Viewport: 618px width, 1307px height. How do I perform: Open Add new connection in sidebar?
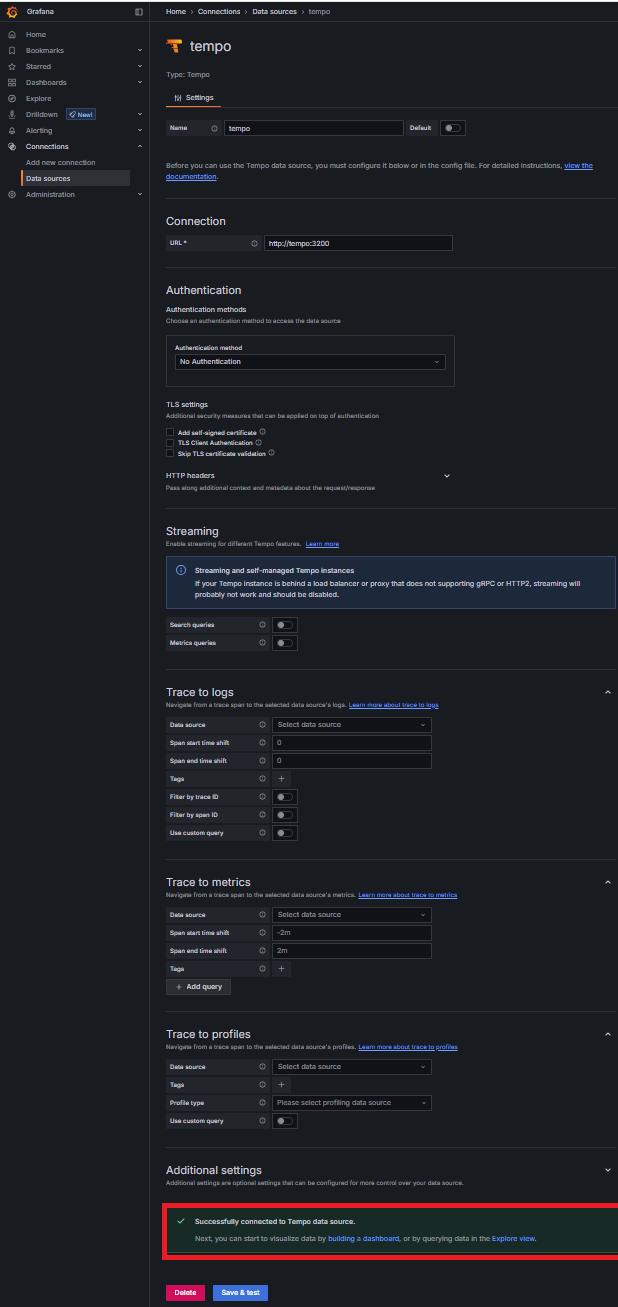(x=61, y=162)
